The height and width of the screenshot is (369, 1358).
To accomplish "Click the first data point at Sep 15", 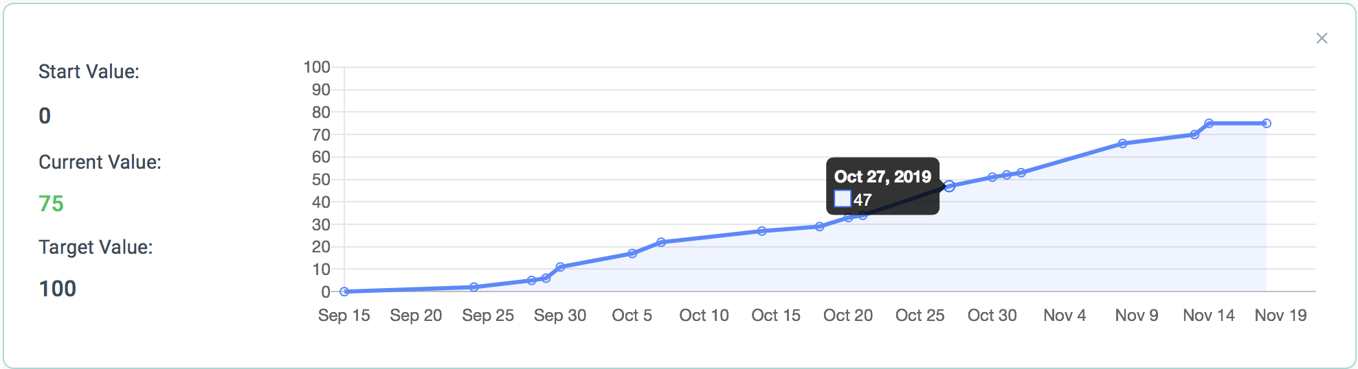I will point(344,291).
